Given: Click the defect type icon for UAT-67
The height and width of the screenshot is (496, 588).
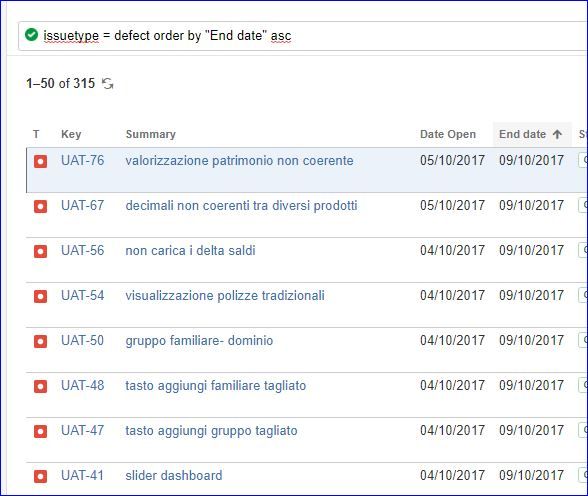Looking at the screenshot, I should tap(40, 207).
